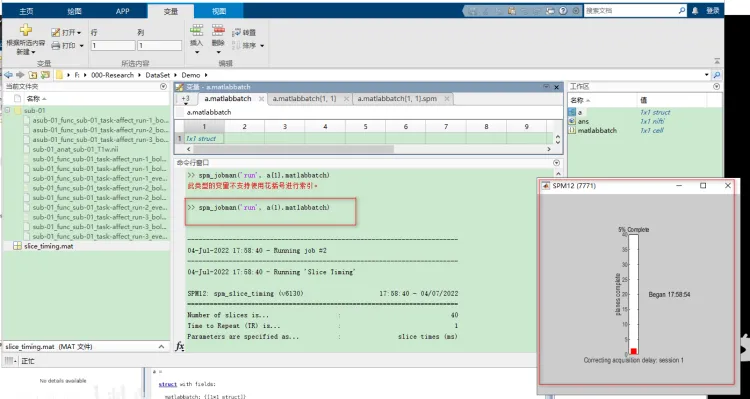This screenshot has height=399, width=750.
Task: Close the a.matlabbatch{1, 1}.spm tab
Action: coord(447,99)
